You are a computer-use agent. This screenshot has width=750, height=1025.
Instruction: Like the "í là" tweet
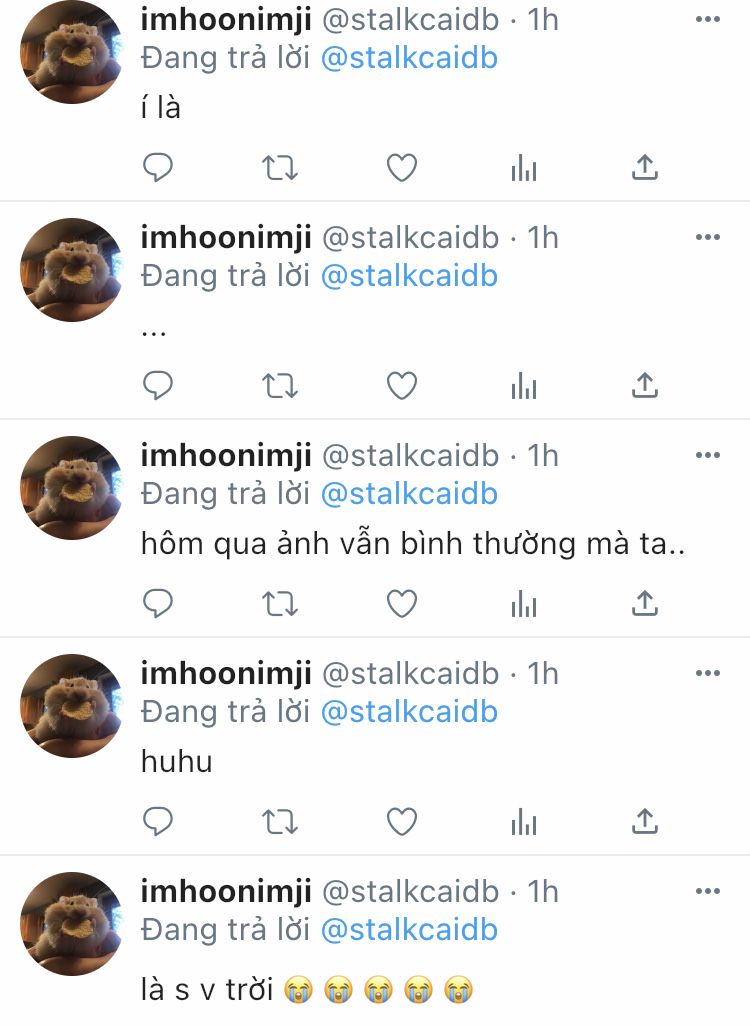click(401, 168)
